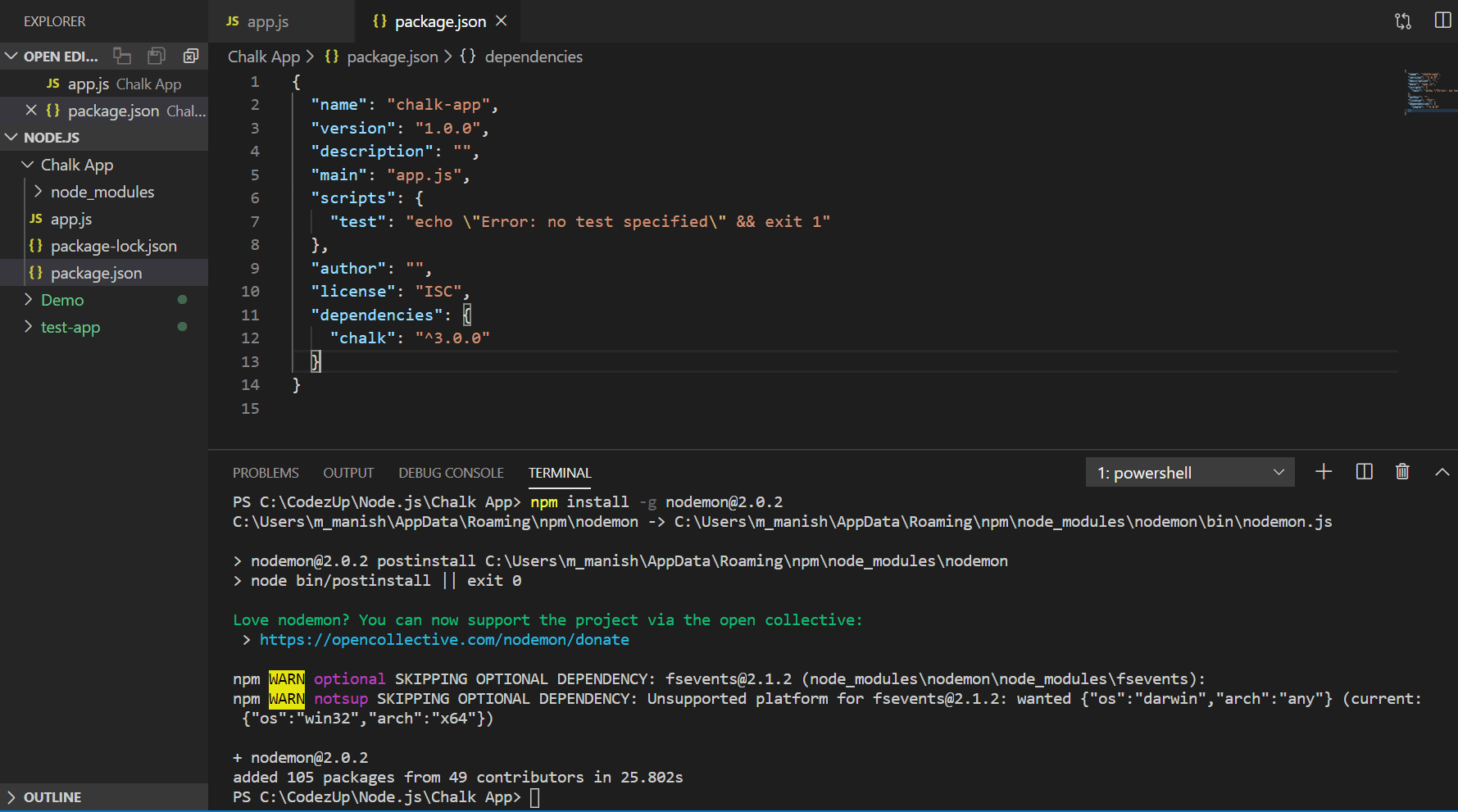
Task: Split the terminal panel
Action: click(1363, 471)
